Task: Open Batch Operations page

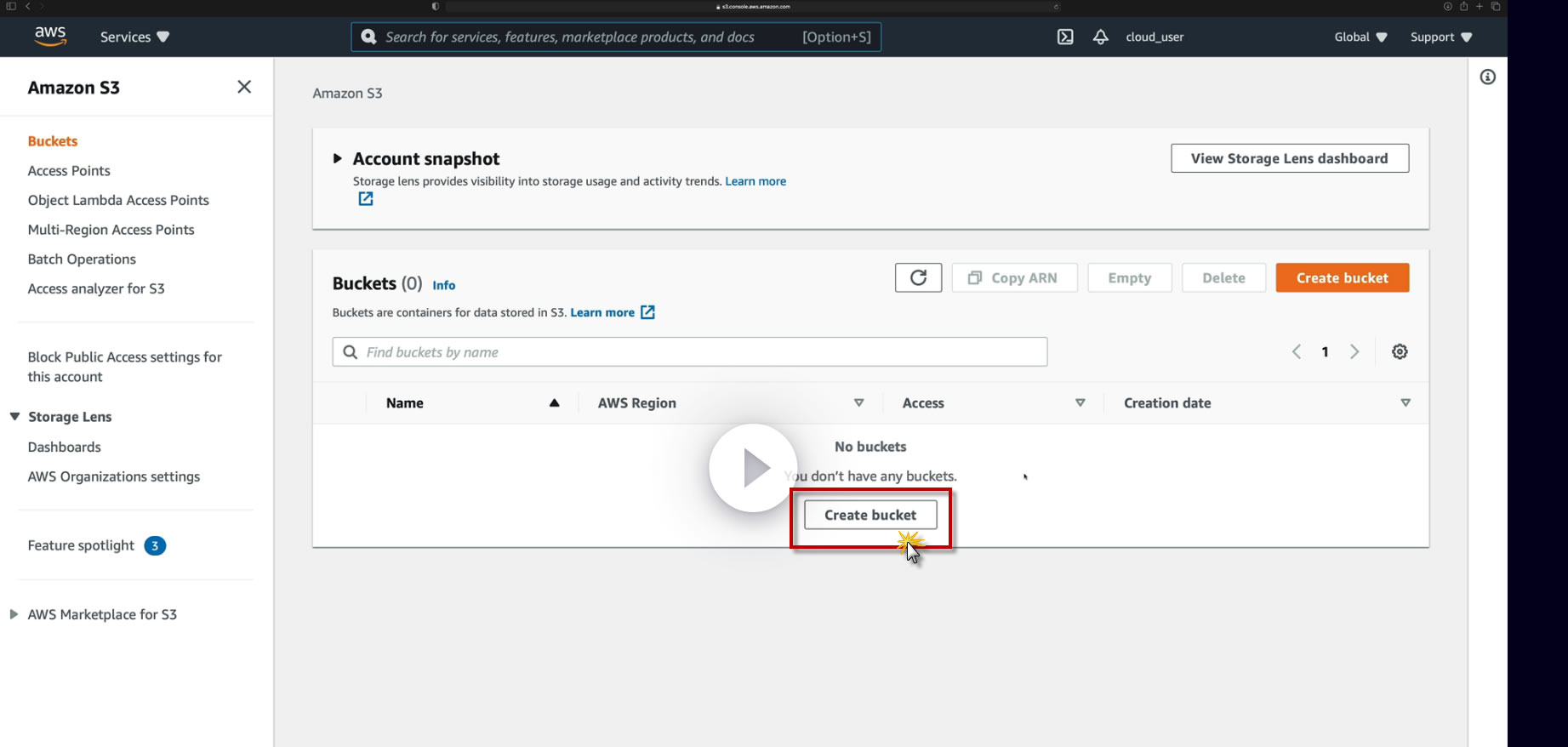Action: pyautogui.click(x=82, y=259)
